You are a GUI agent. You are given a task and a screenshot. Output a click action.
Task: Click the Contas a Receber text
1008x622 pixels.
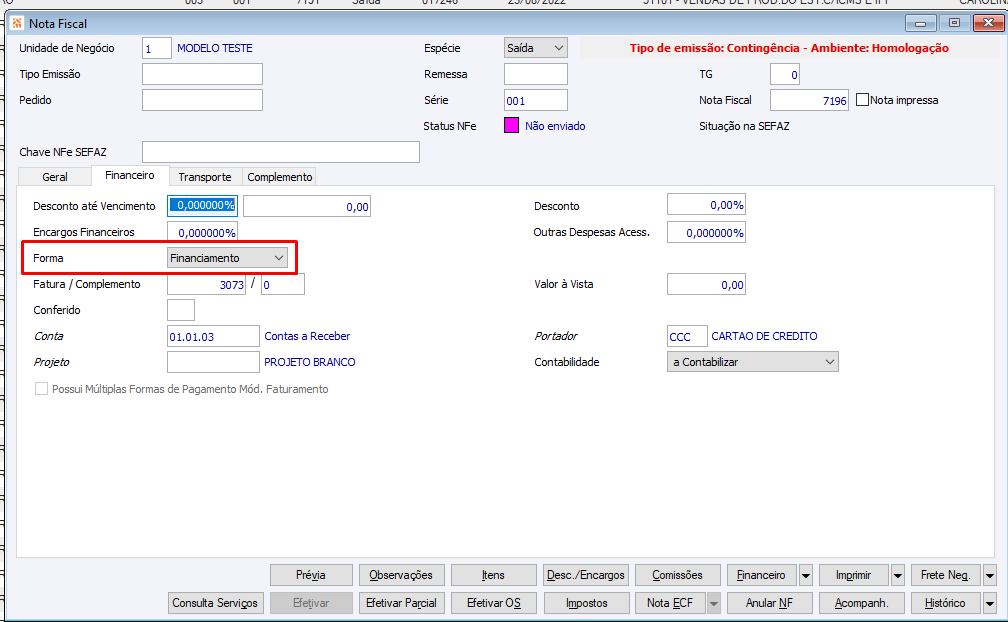click(307, 336)
